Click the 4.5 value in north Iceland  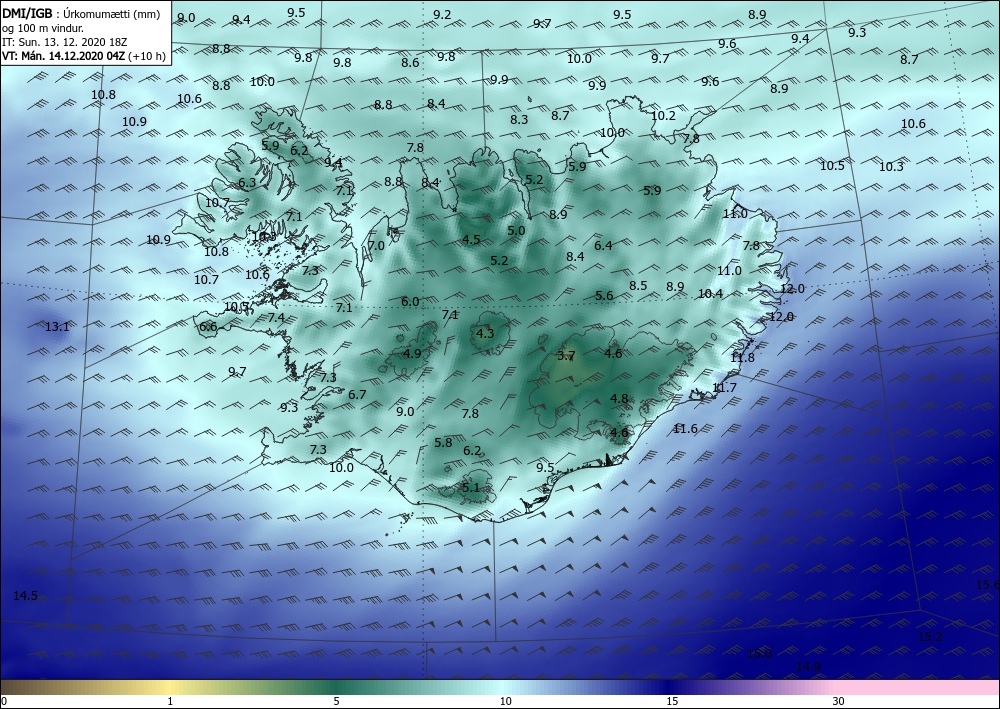tap(471, 240)
